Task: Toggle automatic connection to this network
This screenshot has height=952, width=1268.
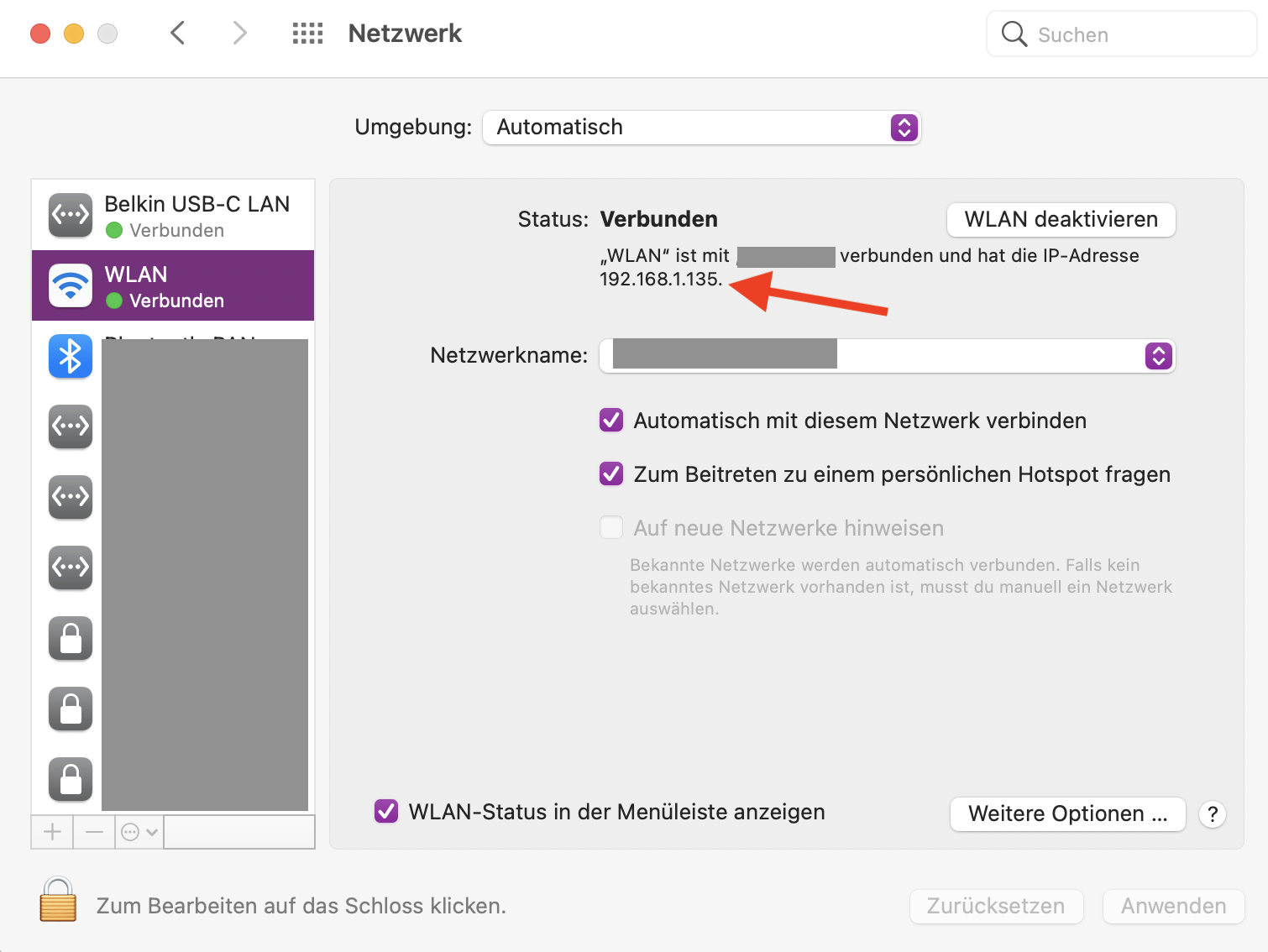Action: click(611, 420)
